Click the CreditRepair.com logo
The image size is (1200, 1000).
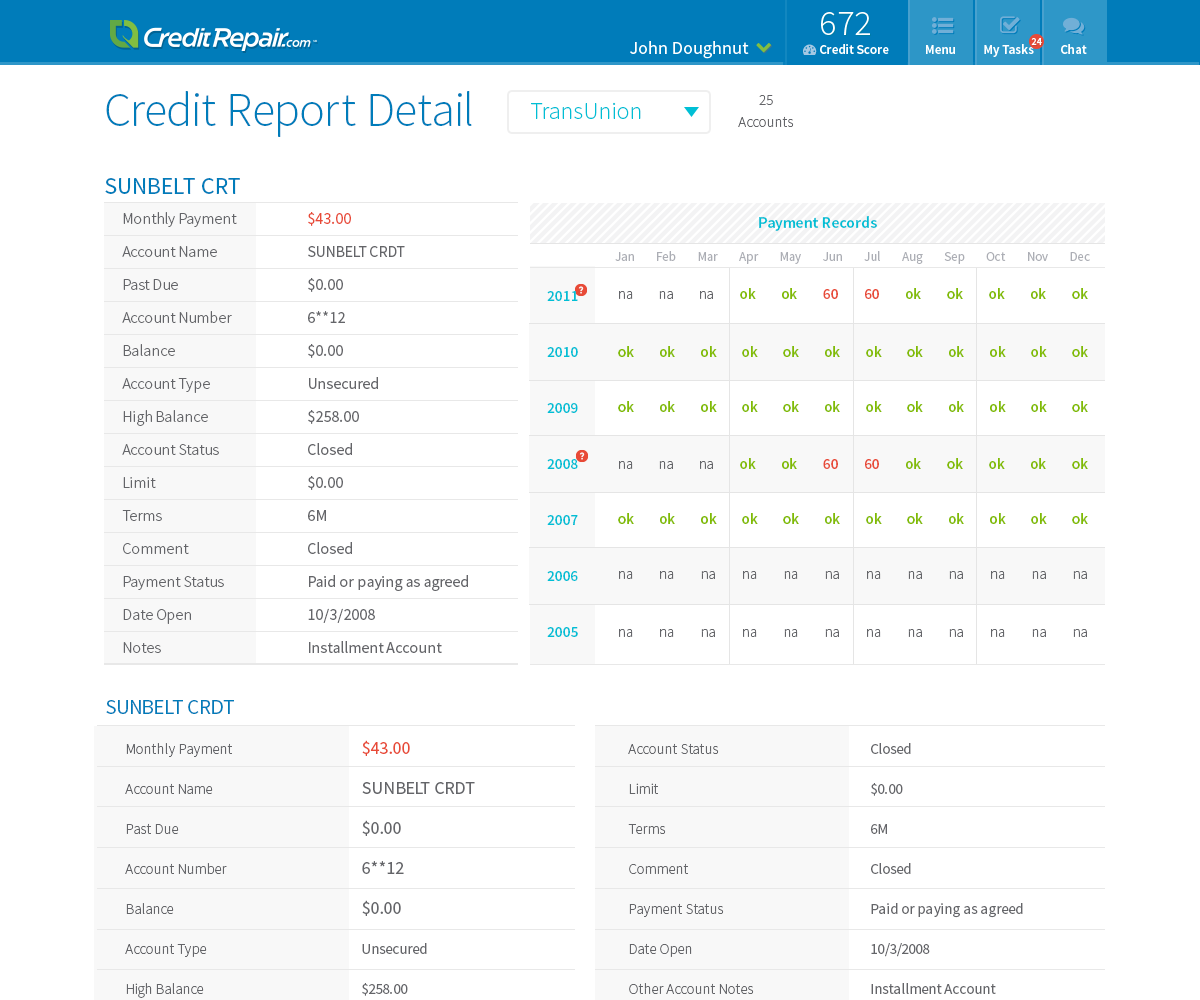213,35
